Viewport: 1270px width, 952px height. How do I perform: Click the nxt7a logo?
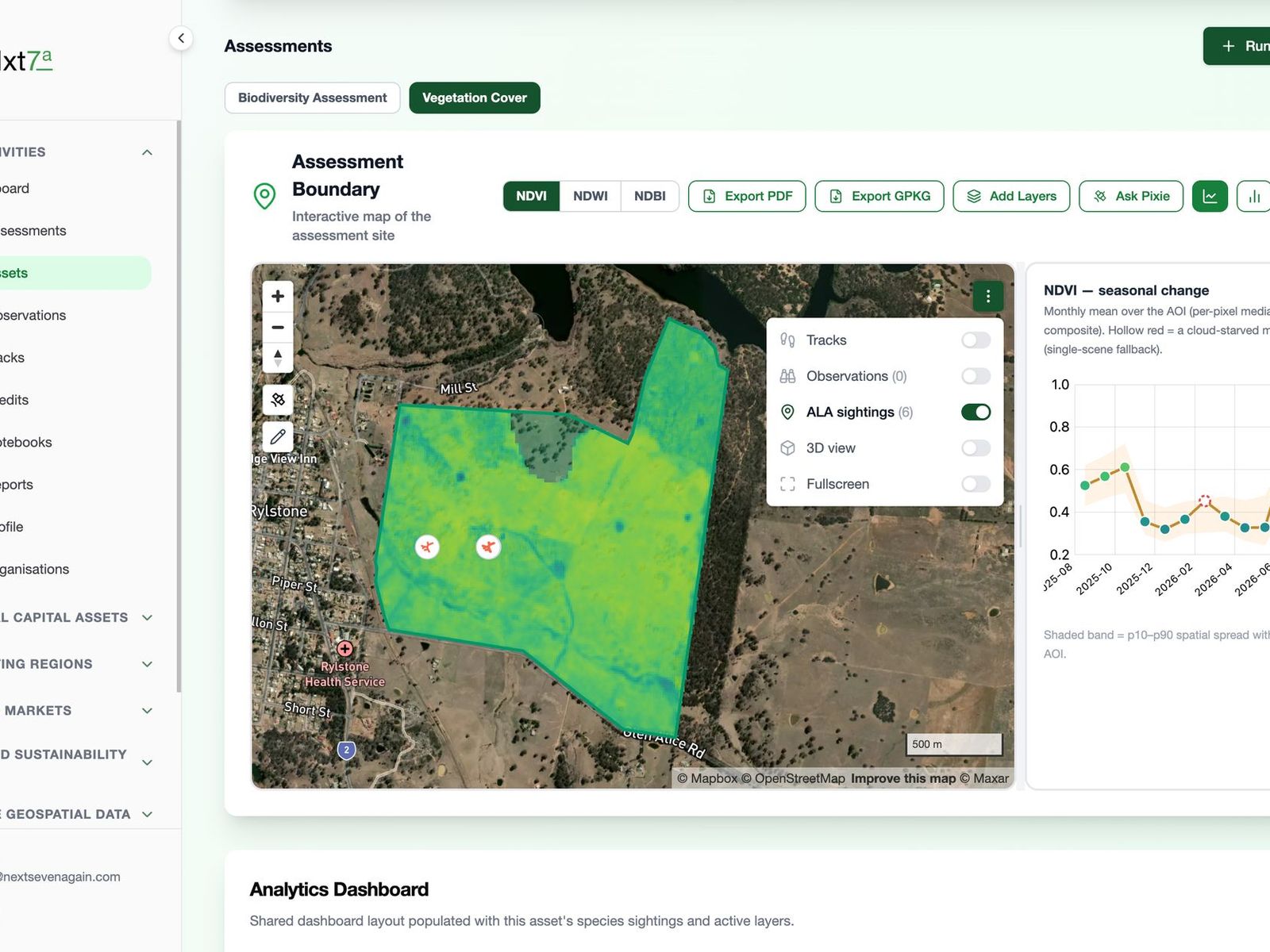click(26, 60)
